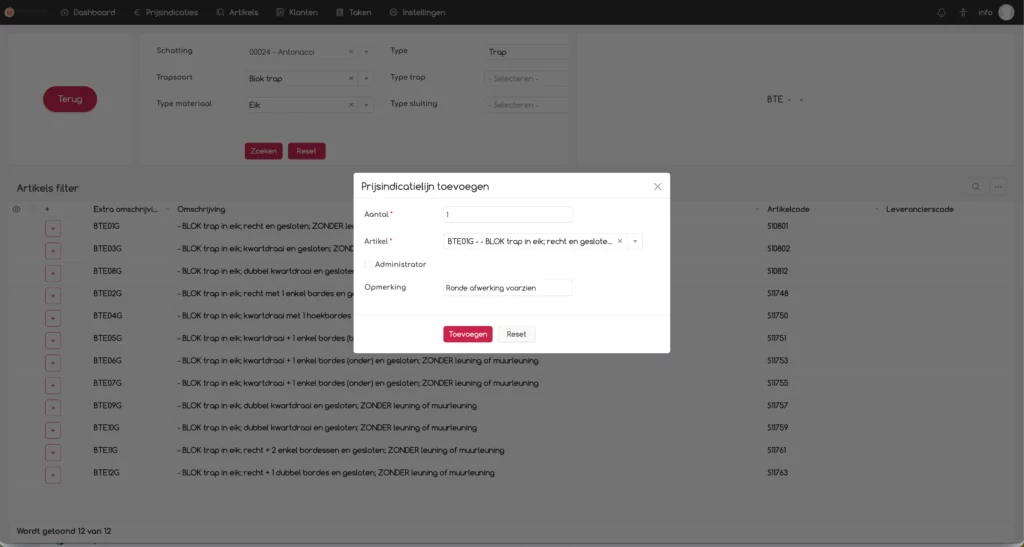Open the user avatar in top bar
Screen dimensions: 1024x547
coord(1006,12)
